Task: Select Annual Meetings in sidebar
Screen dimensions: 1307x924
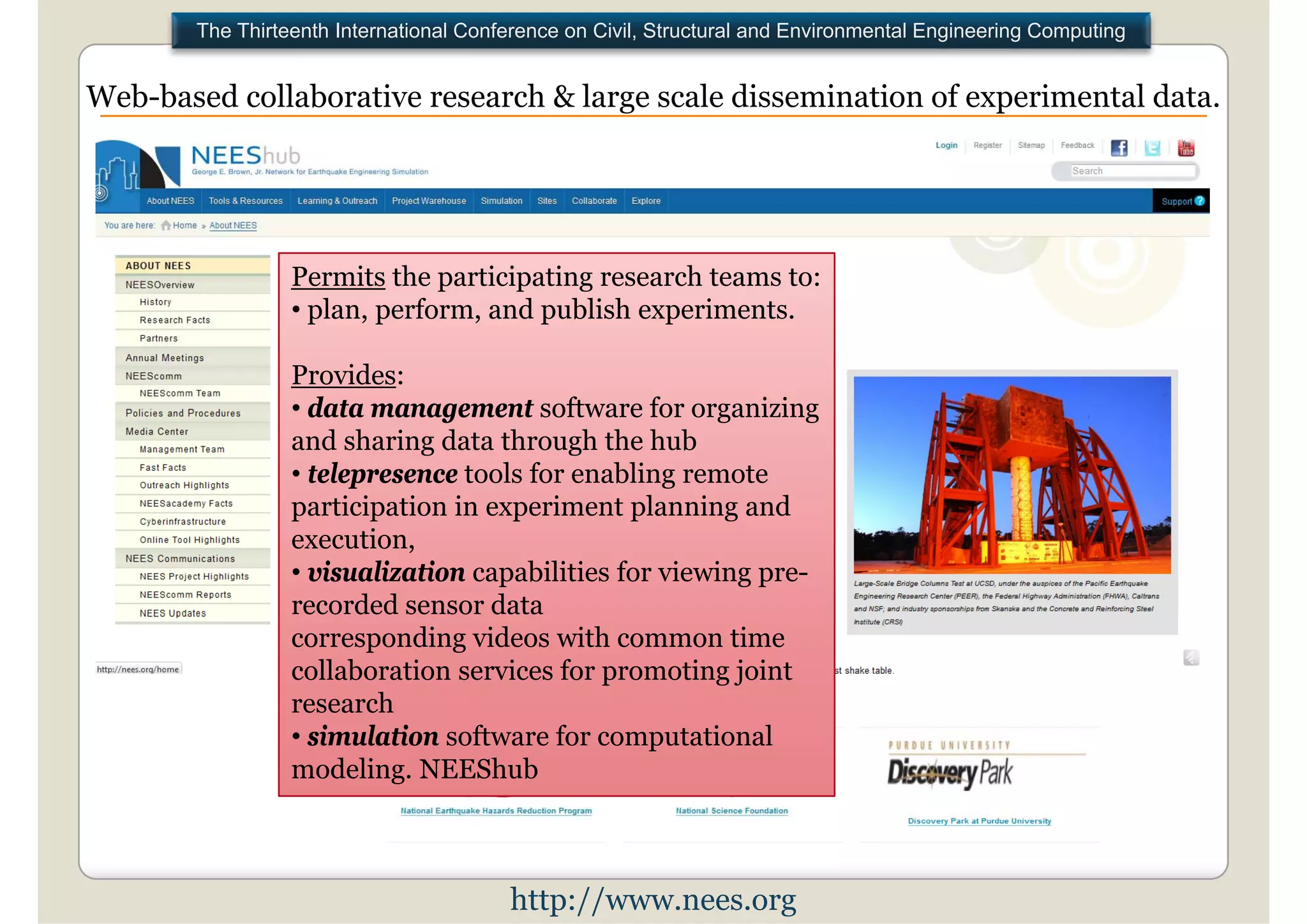Action: pos(193,357)
